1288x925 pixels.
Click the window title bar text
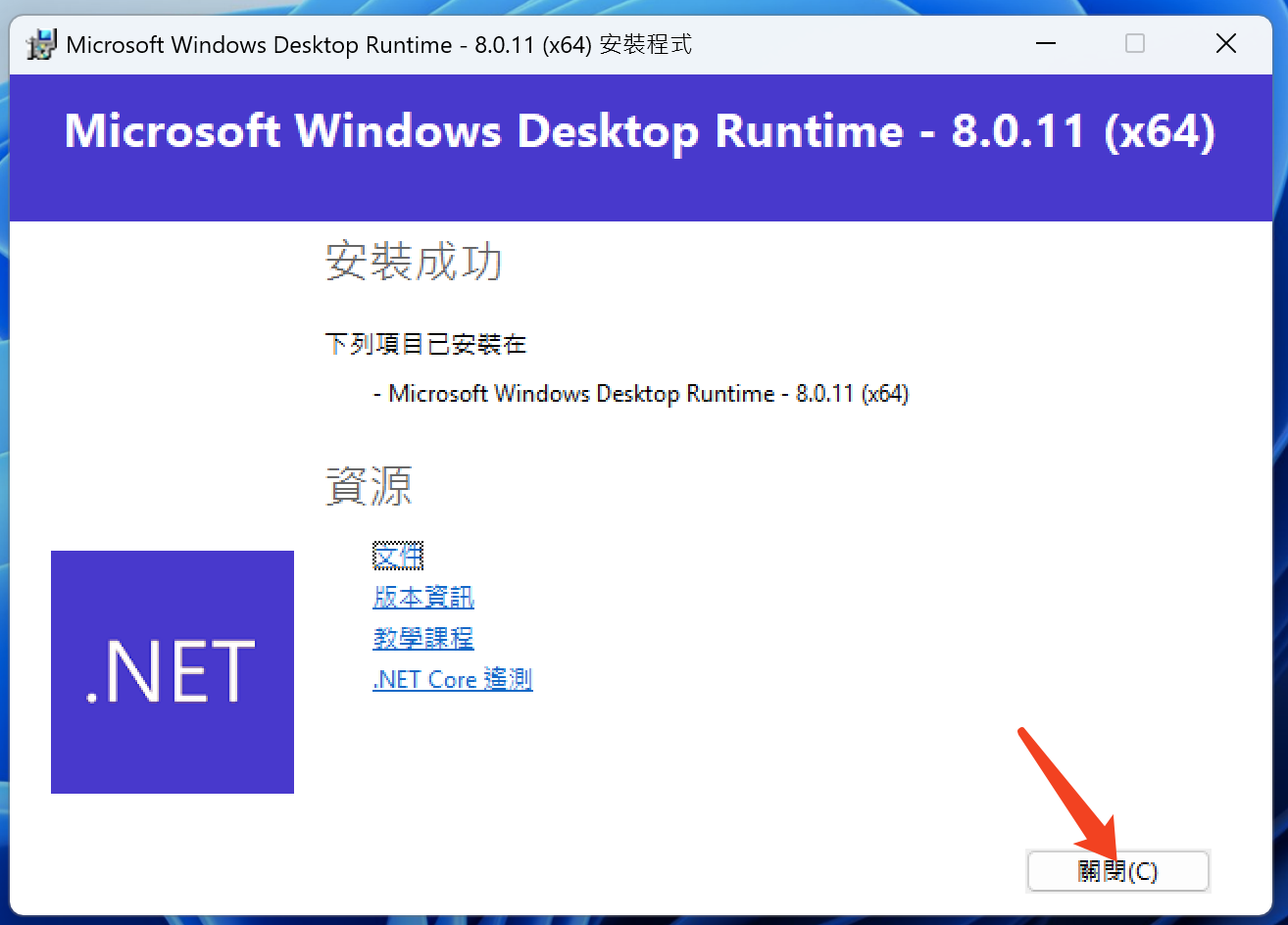coord(379,44)
